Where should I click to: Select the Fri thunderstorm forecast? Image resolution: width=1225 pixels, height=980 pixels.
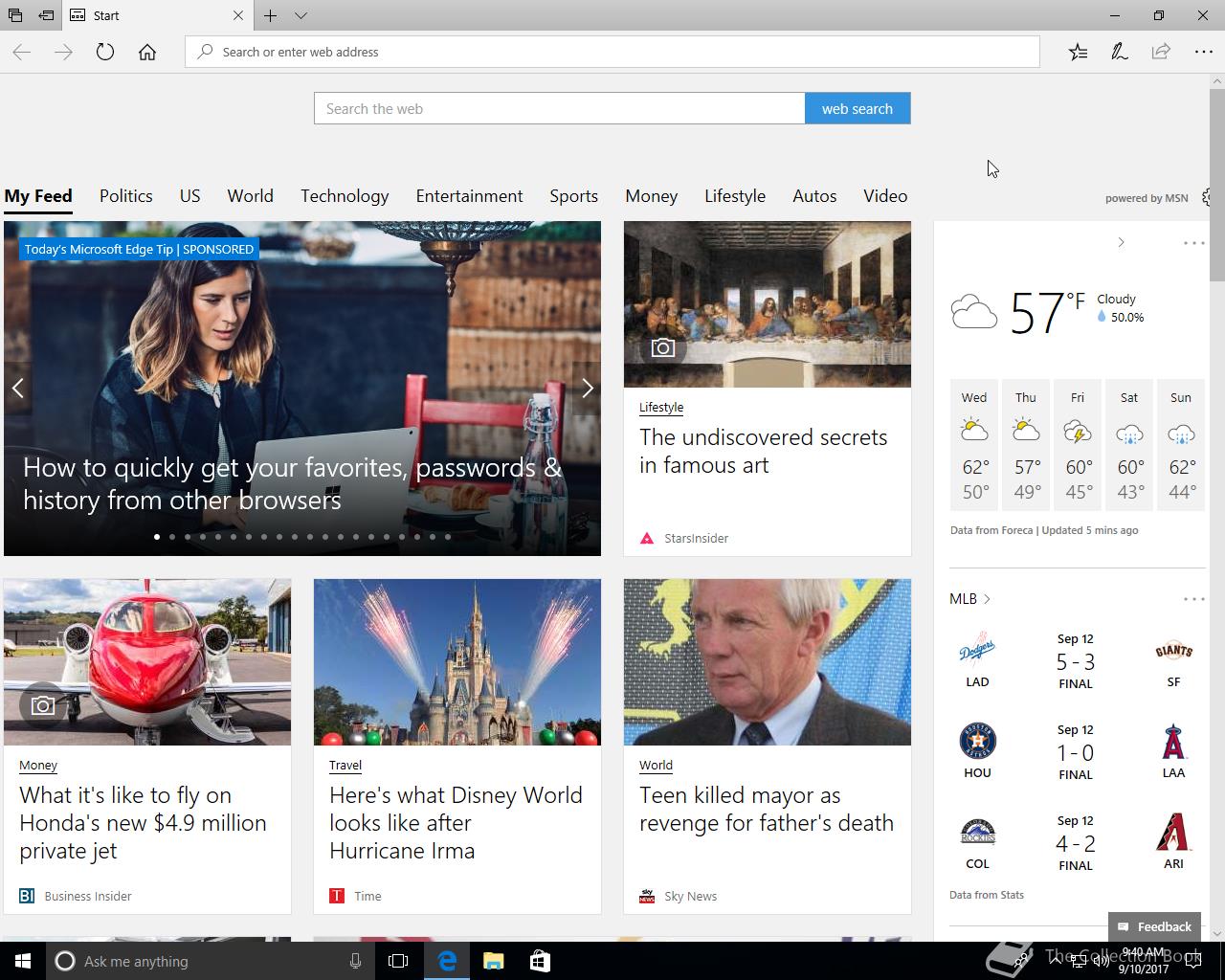[x=1078, y=444]
